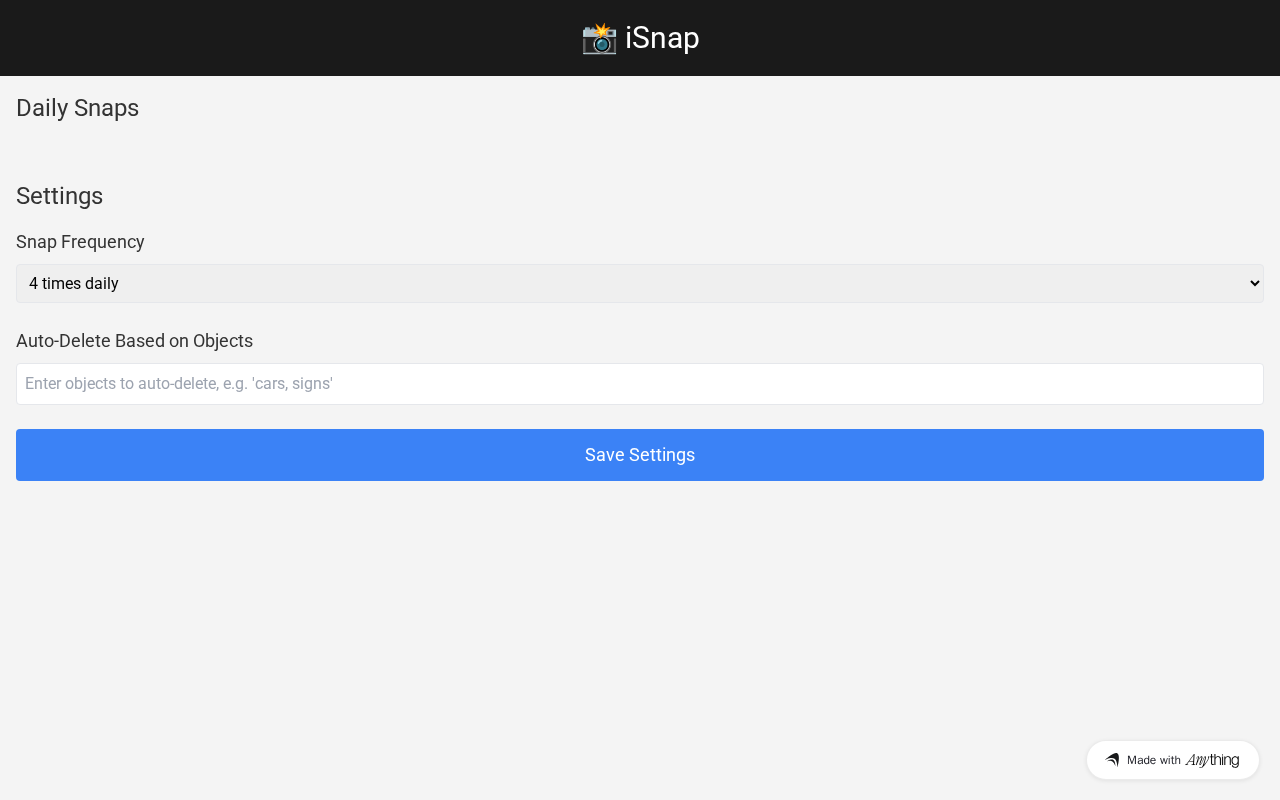
Task: Click the iSnap title in header
Action: (x=662, y=38)
